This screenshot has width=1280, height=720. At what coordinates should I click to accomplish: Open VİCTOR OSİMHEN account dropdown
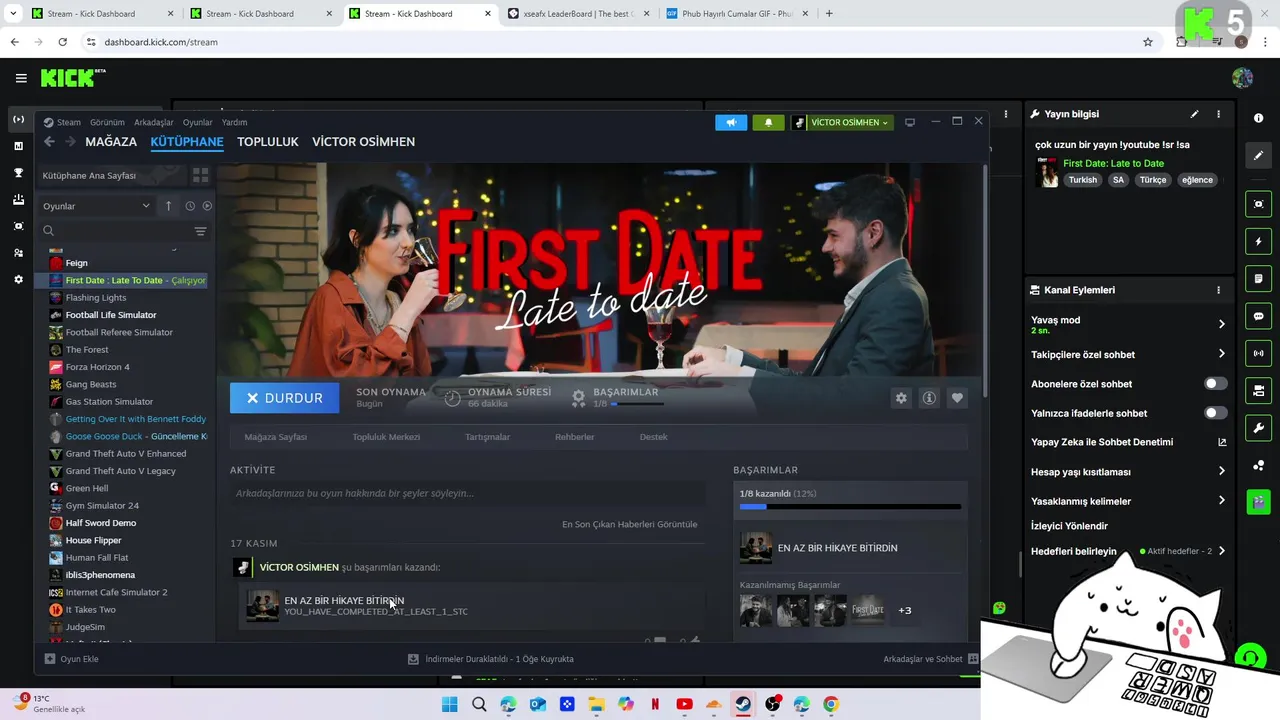point(841,122)
